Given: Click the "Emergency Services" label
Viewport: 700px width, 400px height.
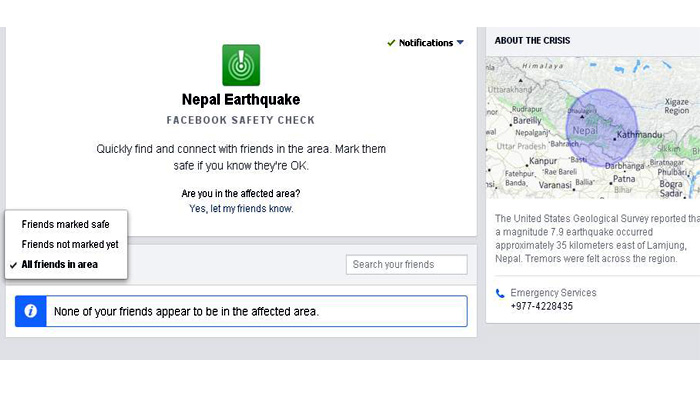Looking at the screenshot, I should (553, 293).
